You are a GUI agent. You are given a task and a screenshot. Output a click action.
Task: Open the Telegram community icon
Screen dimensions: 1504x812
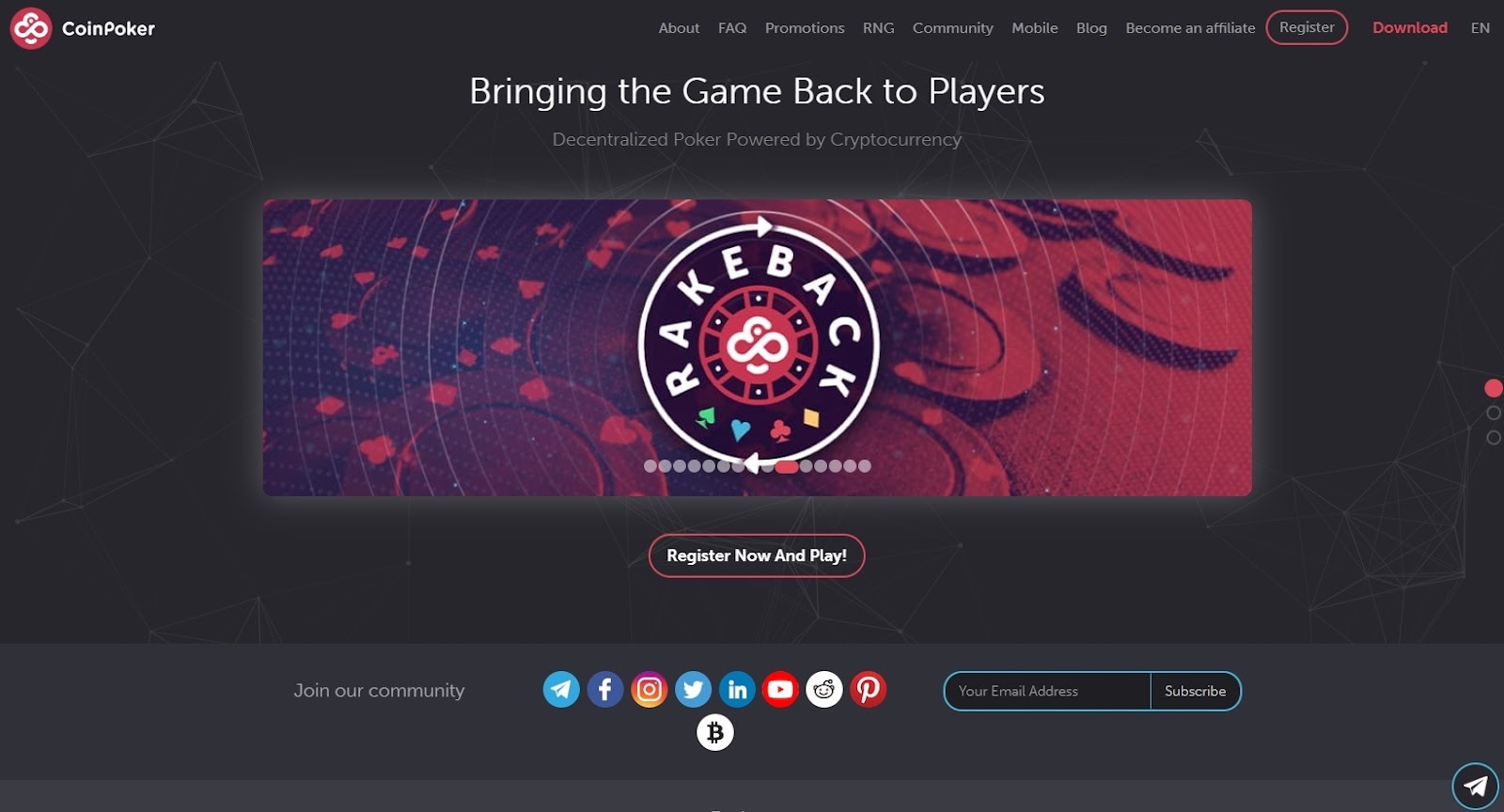(x=561, y=690)
